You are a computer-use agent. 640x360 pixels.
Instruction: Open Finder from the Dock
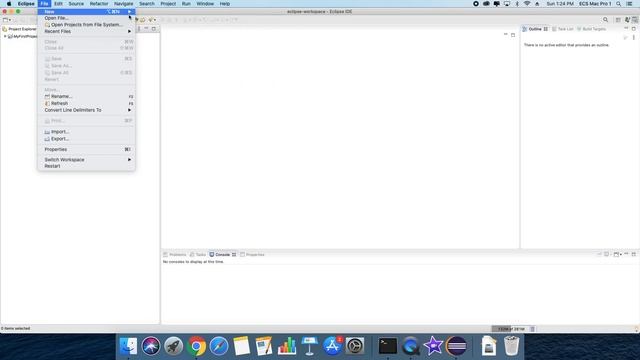point(128,346)
